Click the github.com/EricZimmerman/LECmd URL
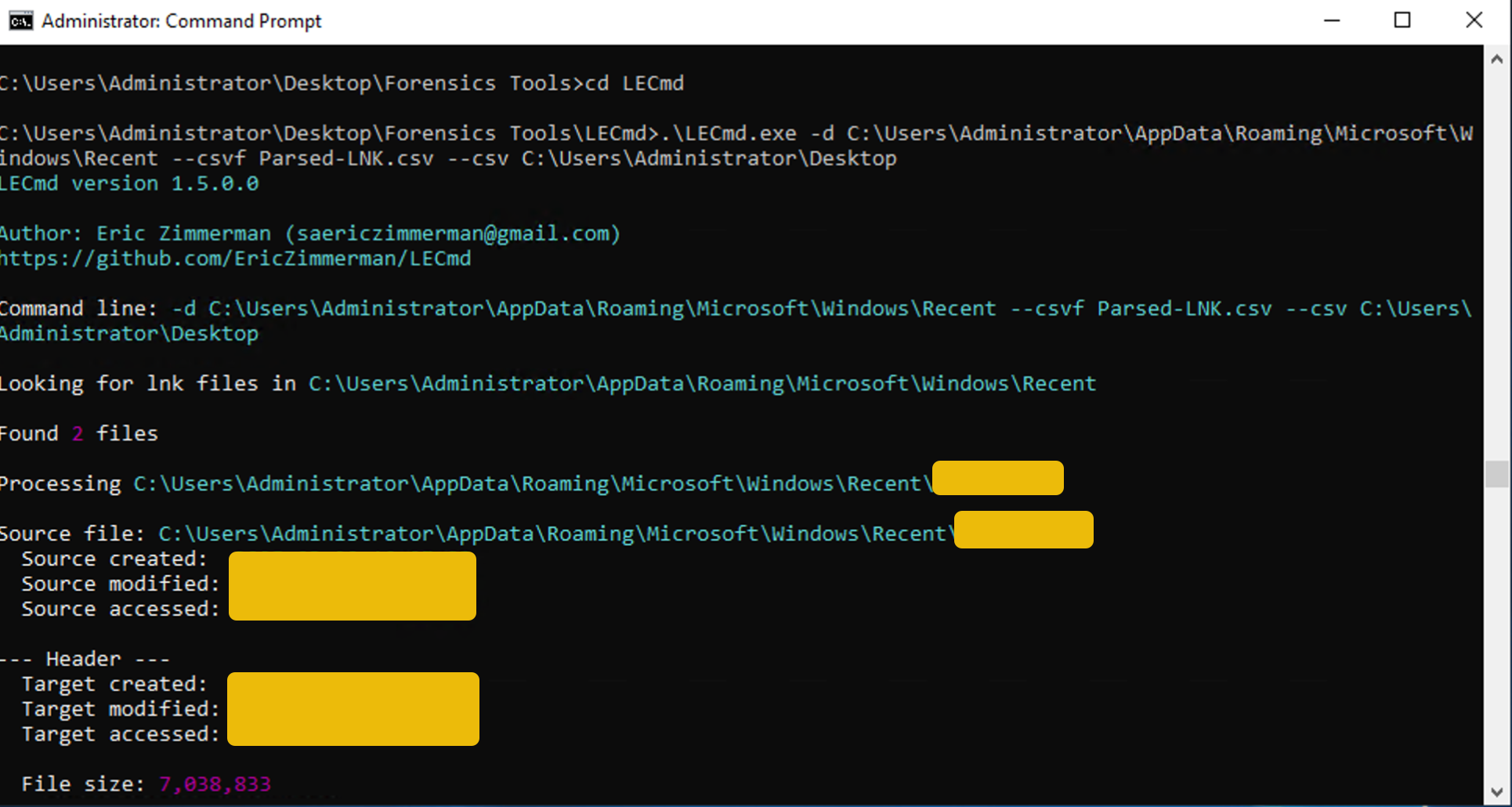This screenshot has height=807, width=1512. (x=235, y=259)
